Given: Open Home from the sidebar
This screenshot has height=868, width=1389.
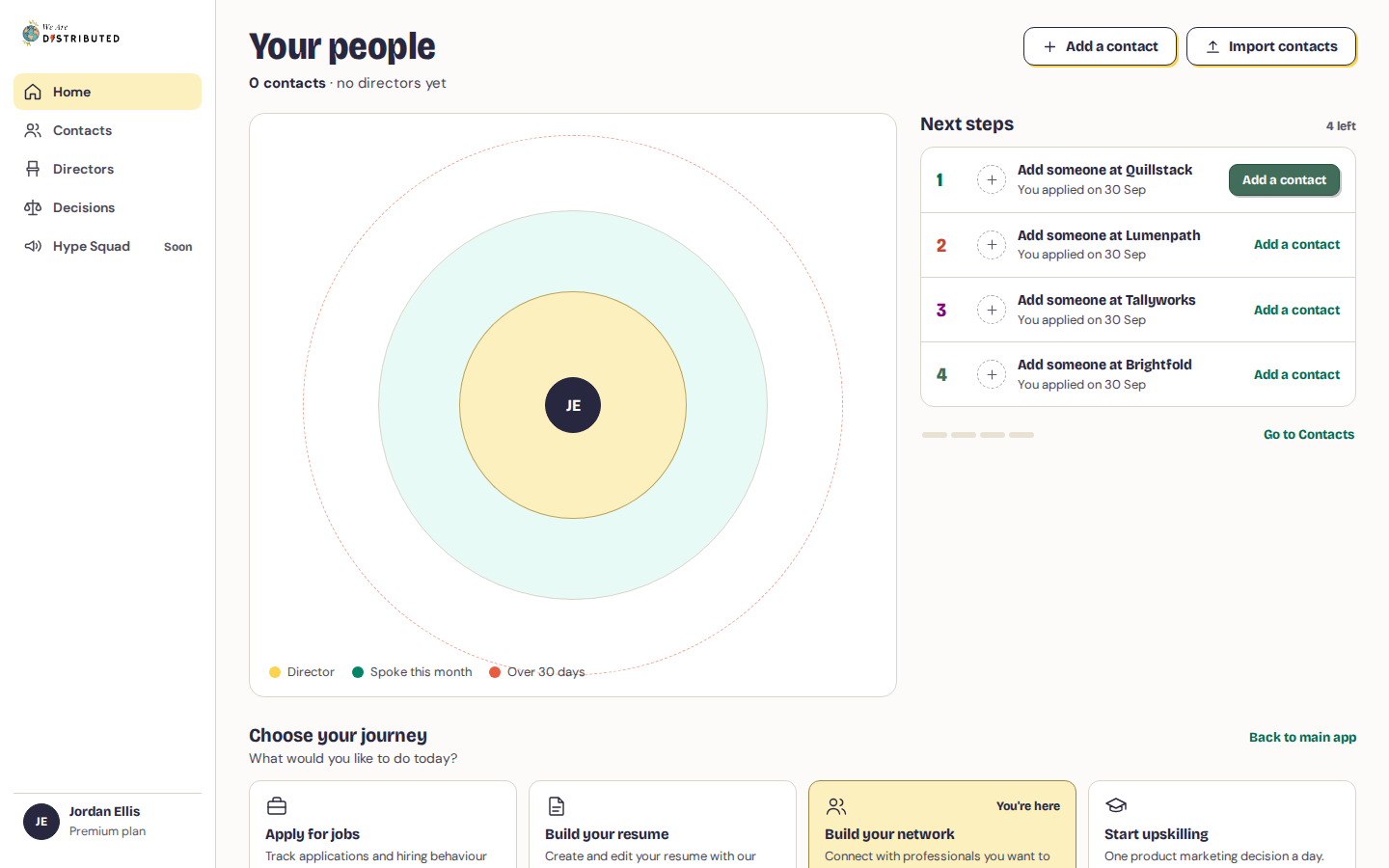Looking at the screenshot, I should (x=107, y=92).
